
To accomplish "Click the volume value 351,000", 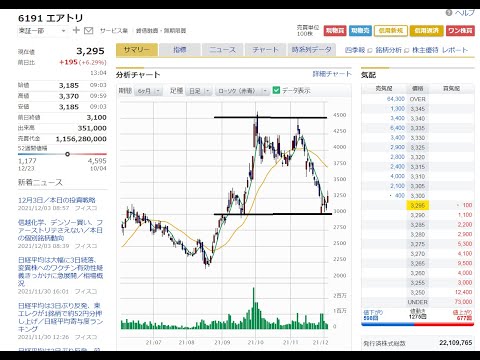I will [x=92, y=128].
